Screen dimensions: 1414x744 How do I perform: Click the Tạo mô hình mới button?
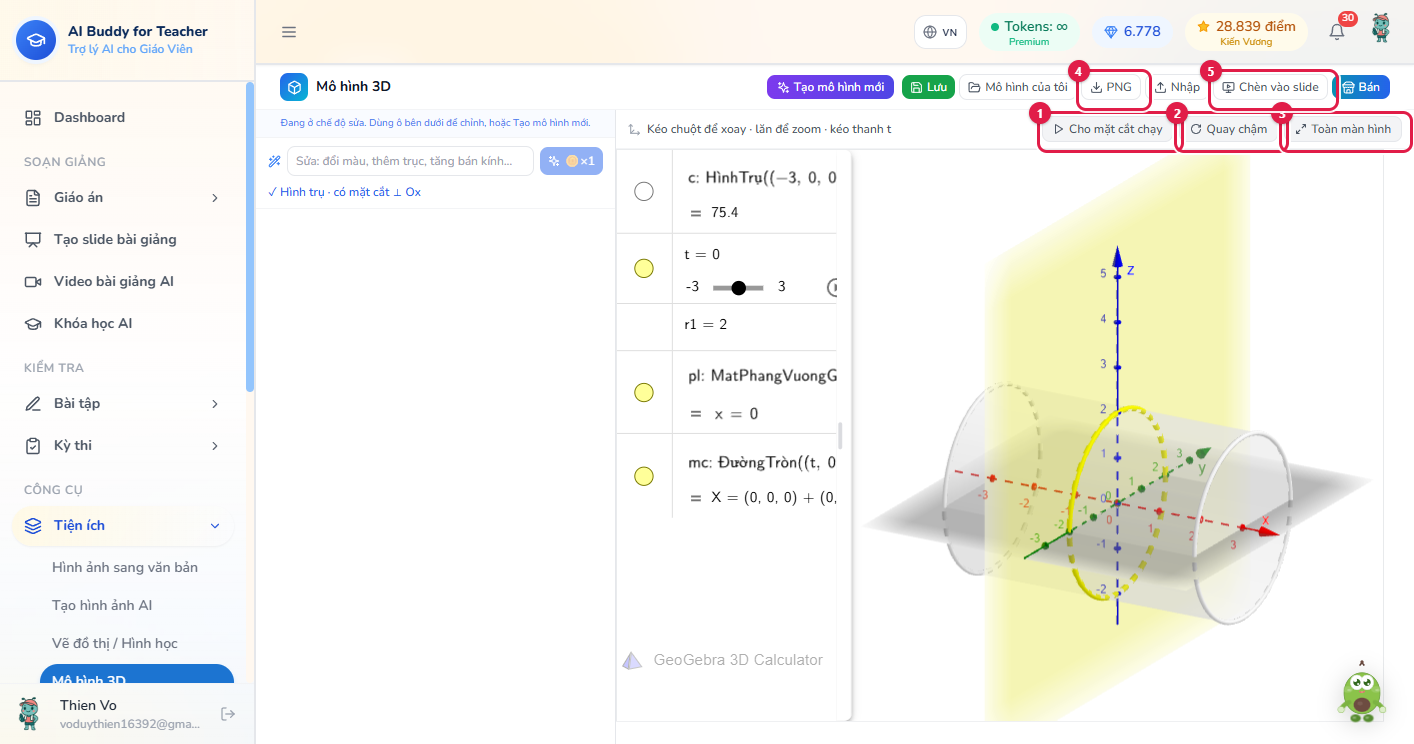coord(831,88)
